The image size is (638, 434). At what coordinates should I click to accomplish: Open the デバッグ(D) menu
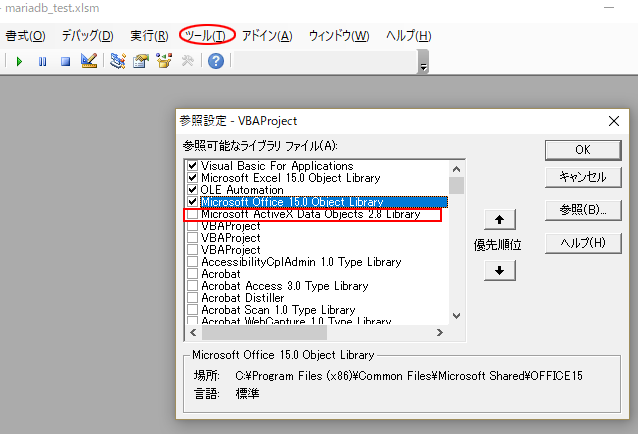point(88,35)
